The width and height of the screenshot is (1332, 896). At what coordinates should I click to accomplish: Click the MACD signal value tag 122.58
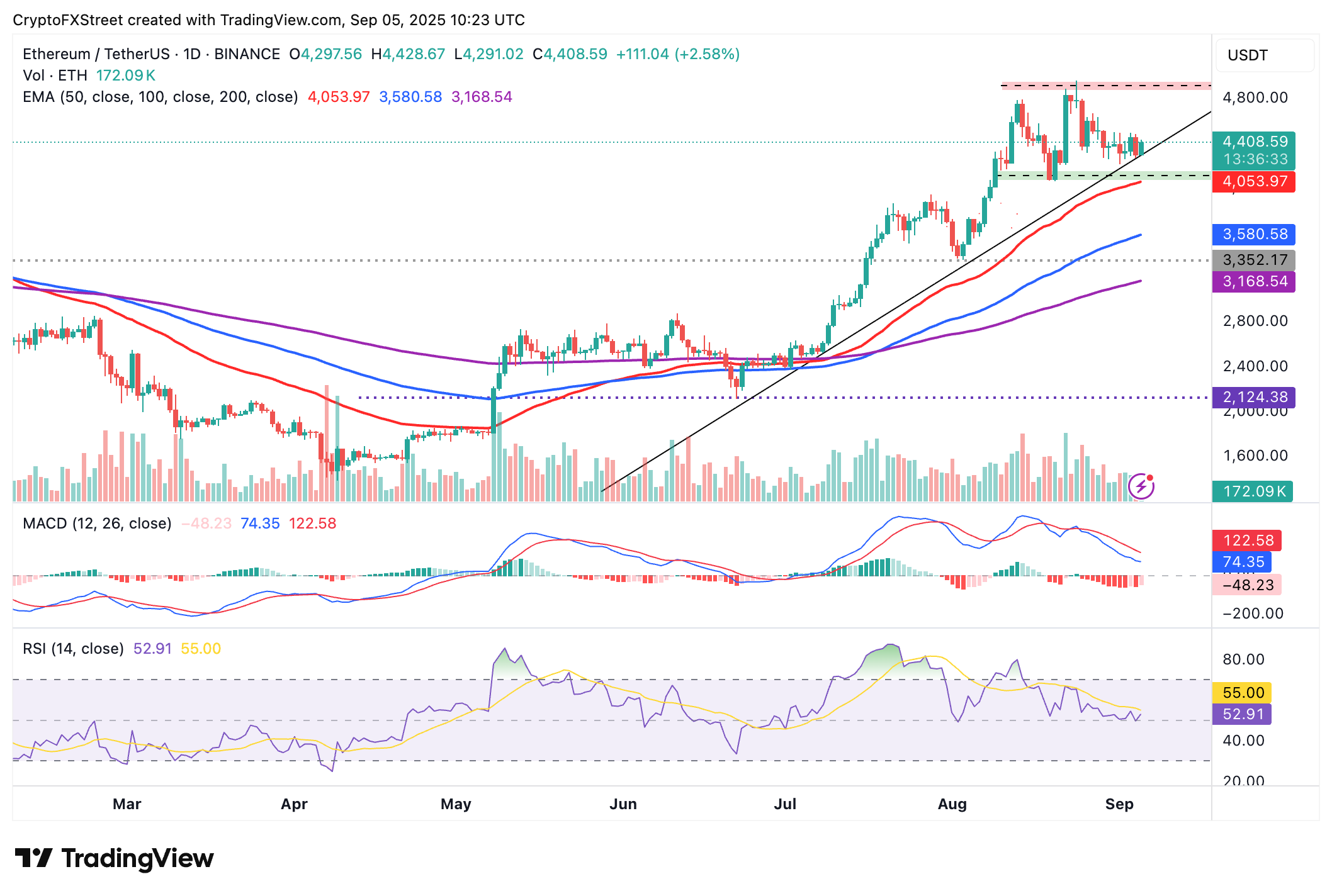point(1247,540)
